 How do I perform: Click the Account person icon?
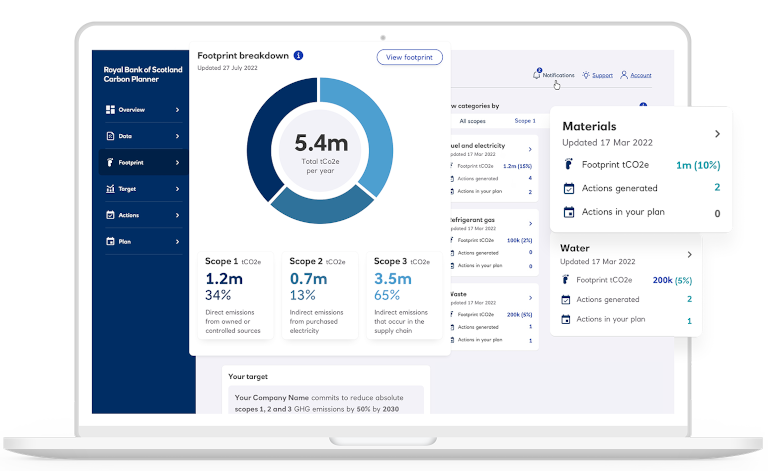click(624, 75)
